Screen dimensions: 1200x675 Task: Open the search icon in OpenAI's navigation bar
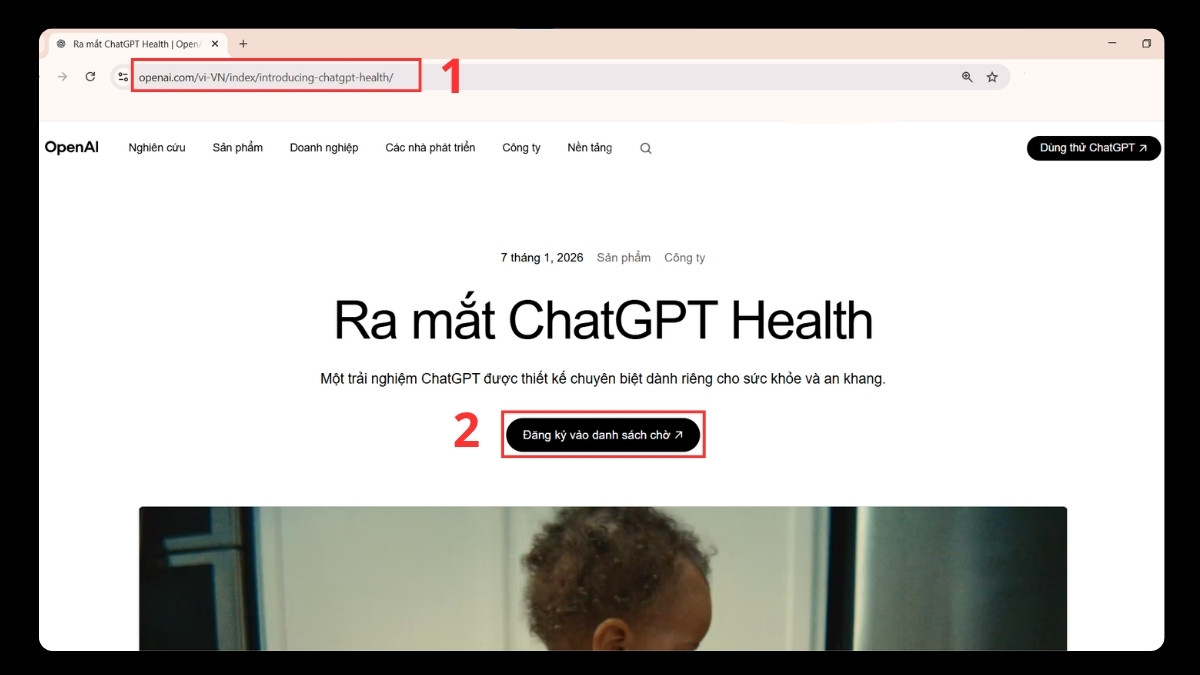645,147
